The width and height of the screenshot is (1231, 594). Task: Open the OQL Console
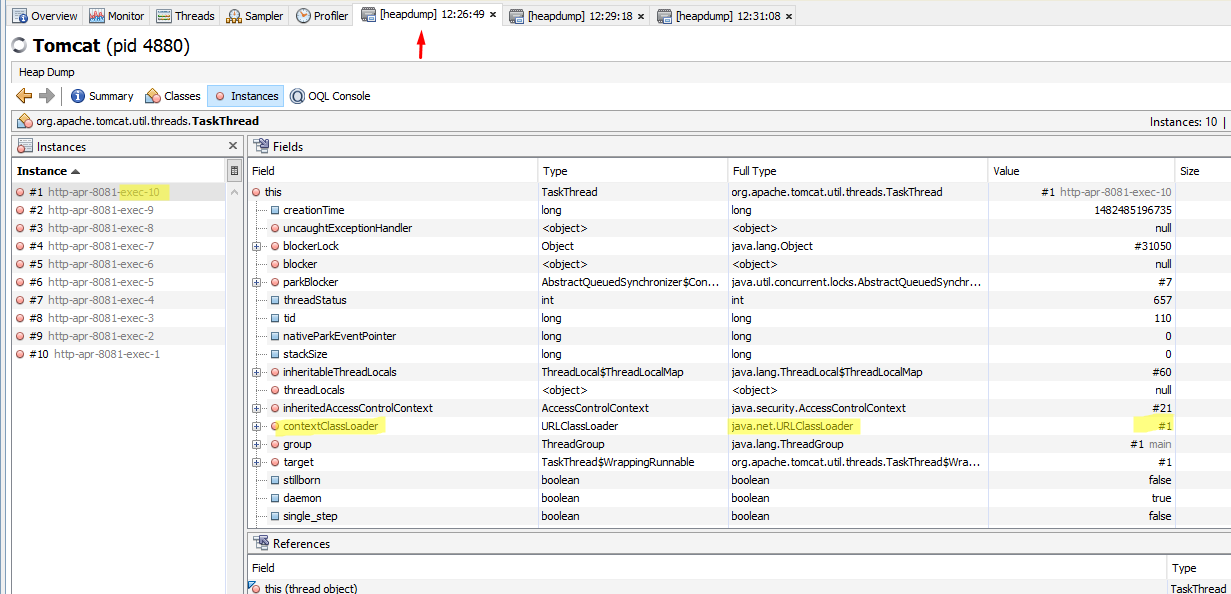pyautogui.click(x=330, y=96)
